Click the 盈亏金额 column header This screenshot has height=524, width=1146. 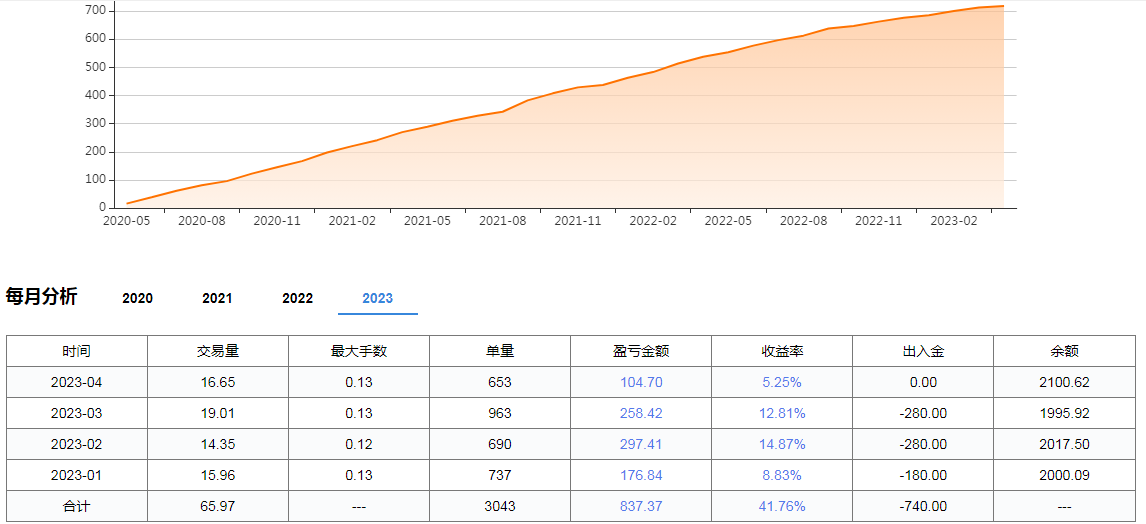(641, 352)
